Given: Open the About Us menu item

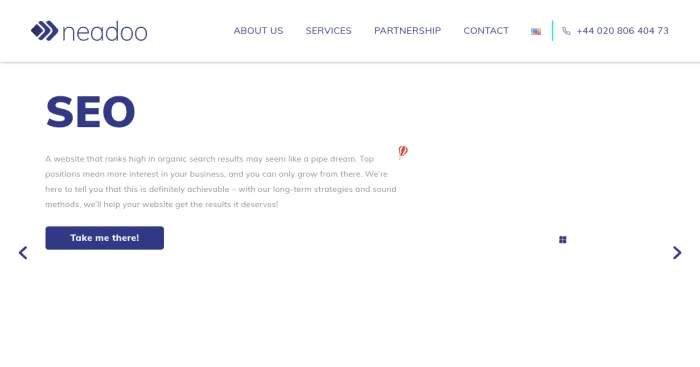Looking at the screenshot, I should coord(258,31).
